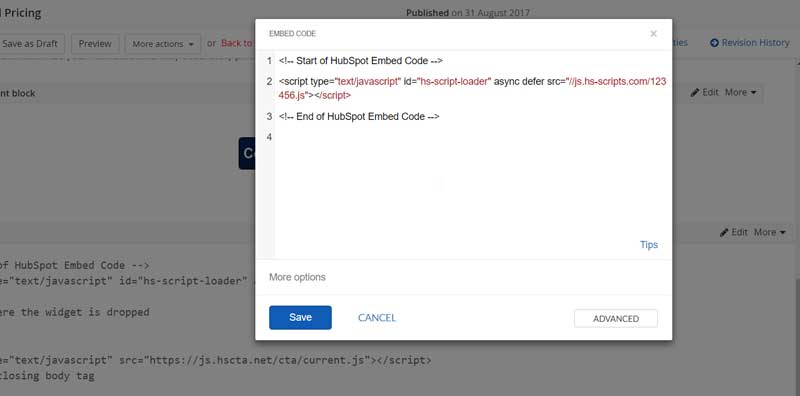Save the embed code
800x396 pixels.
click(300, 317)
